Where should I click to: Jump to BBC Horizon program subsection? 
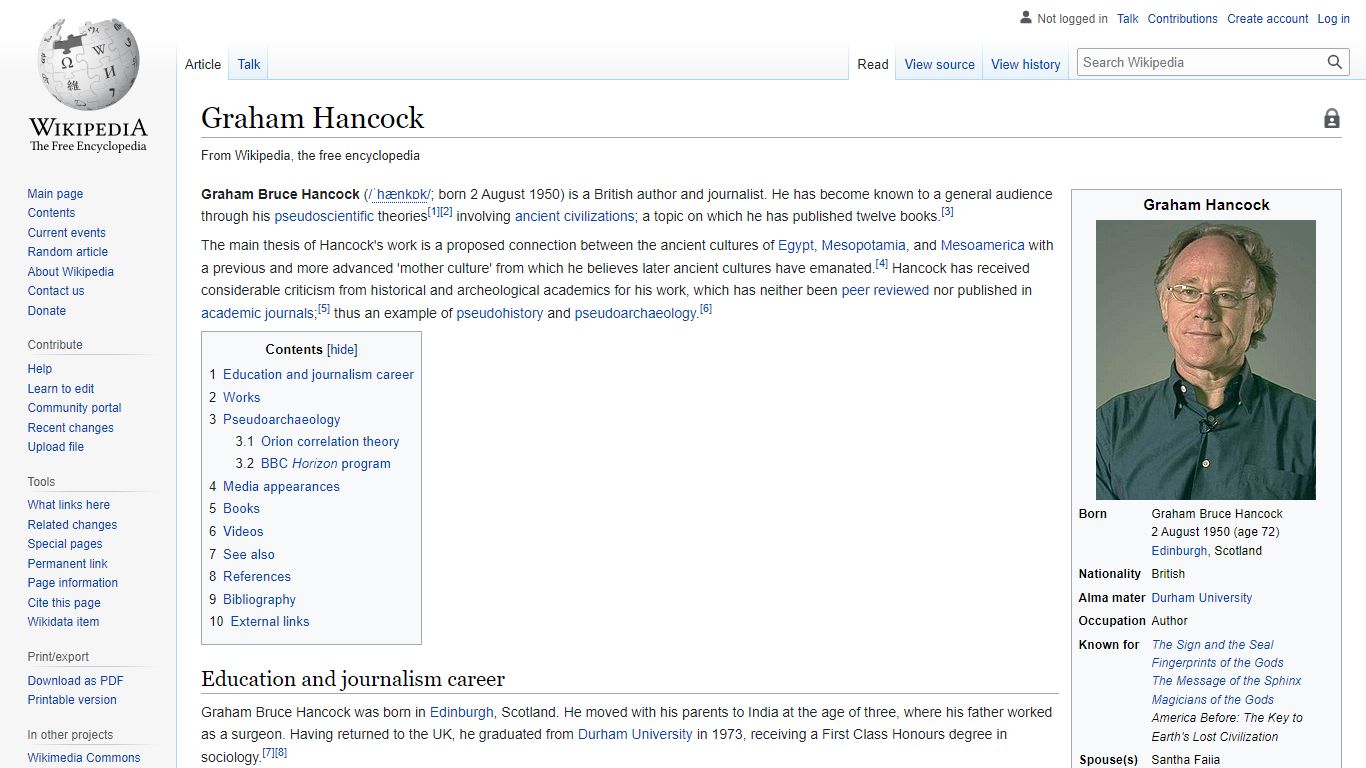[326, 463]
